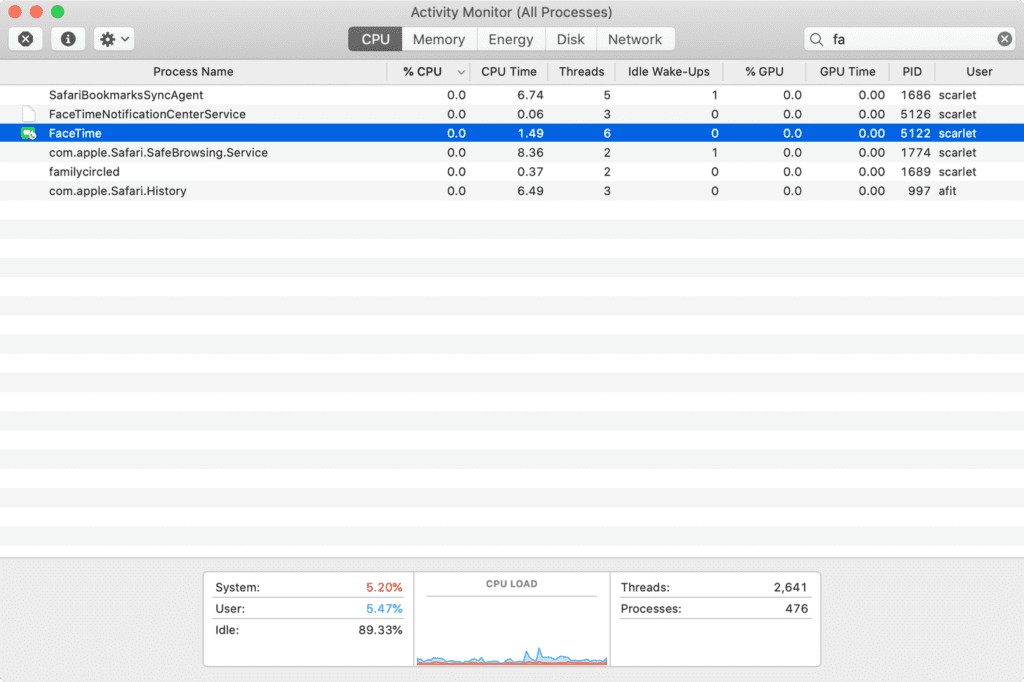Select com.apple.Safari.SafeBrowsing.Service row

click(512, 152)
